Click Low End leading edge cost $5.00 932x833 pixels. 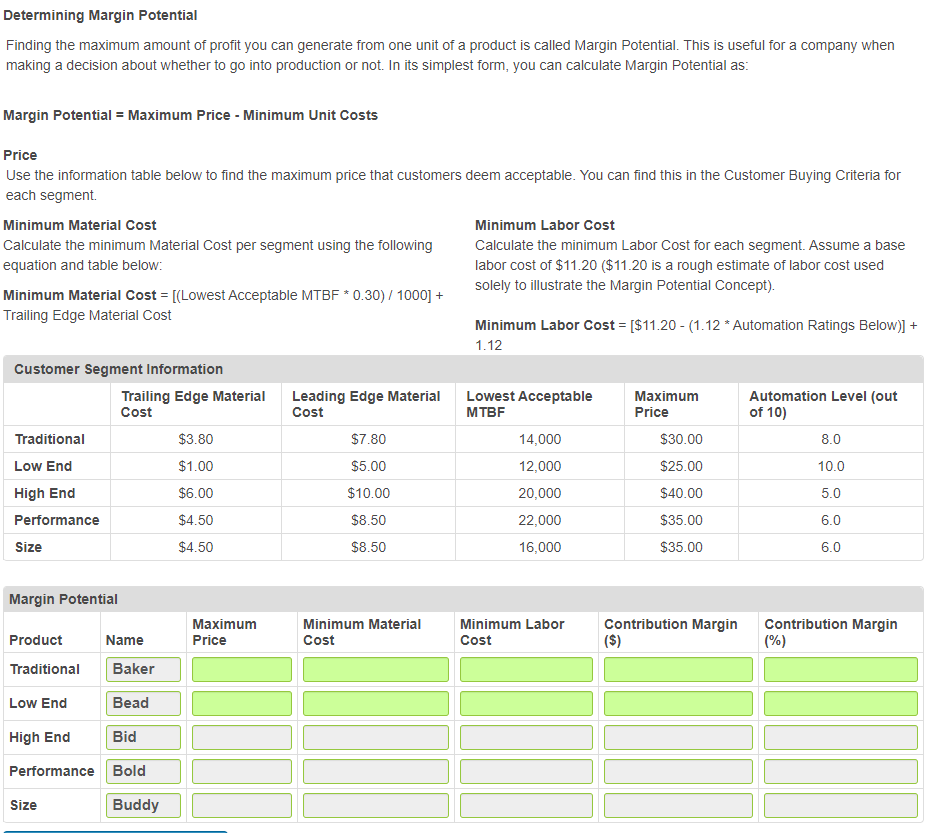tap(369, 466)
